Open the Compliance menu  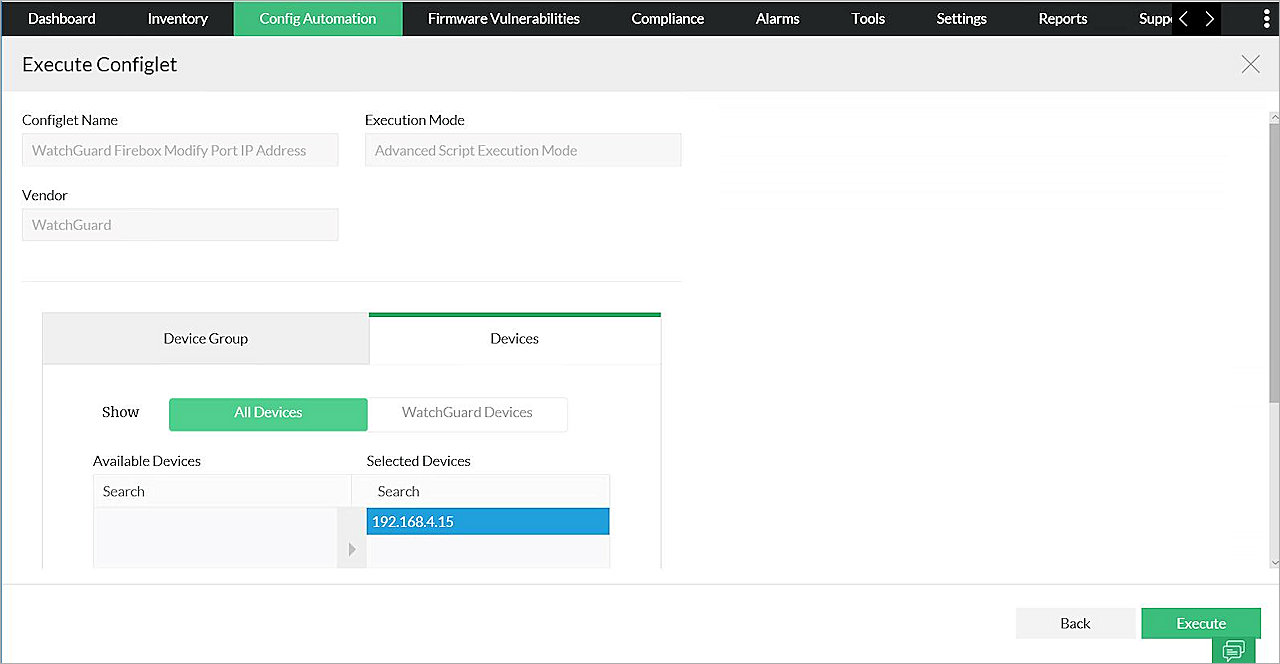click(666, 18)
